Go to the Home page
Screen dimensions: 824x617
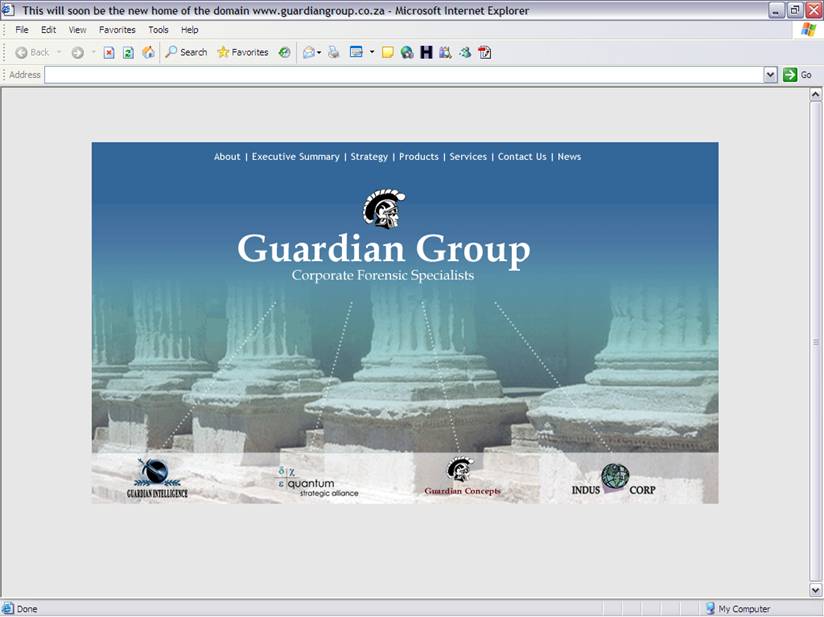(x=149, y=52)
